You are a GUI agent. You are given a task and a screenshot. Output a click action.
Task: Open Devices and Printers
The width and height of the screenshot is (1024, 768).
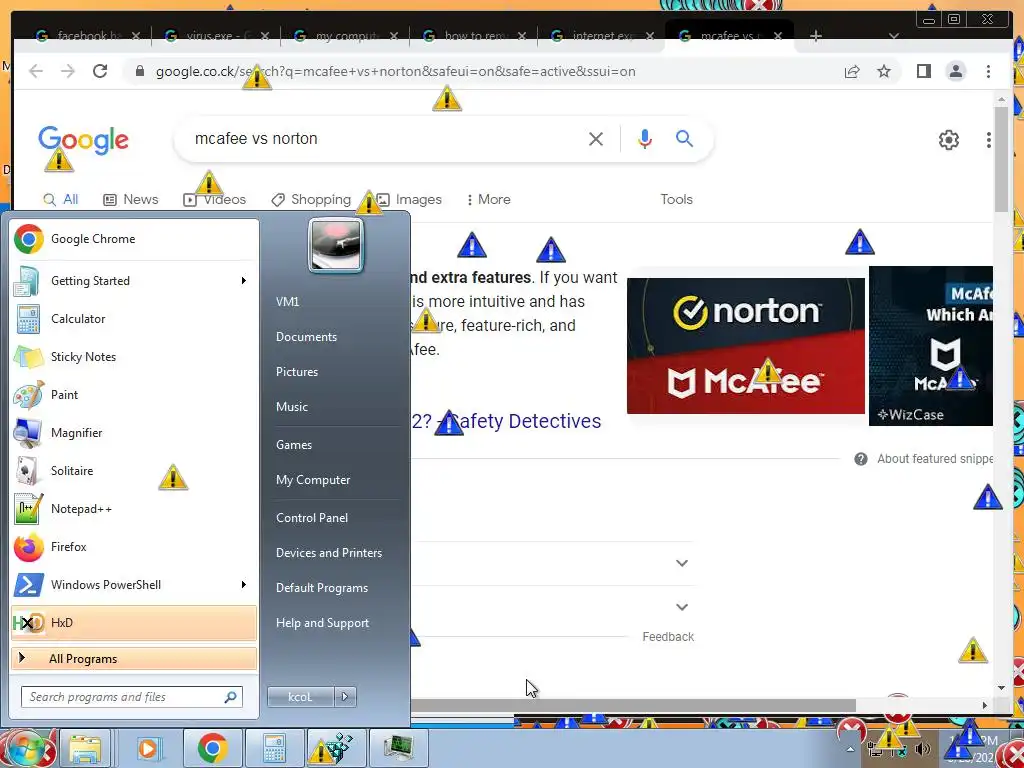(328, 553)
